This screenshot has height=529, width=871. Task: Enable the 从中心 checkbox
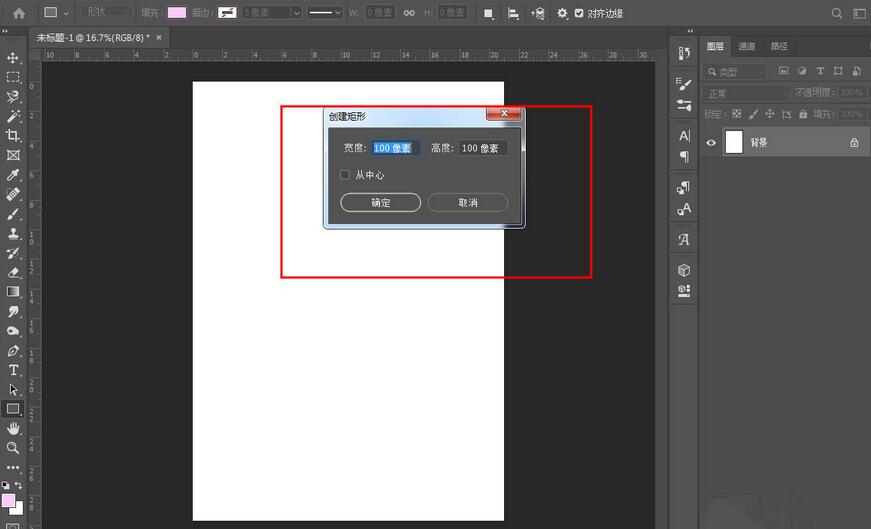pyautogui.click(x=345, y=175)
